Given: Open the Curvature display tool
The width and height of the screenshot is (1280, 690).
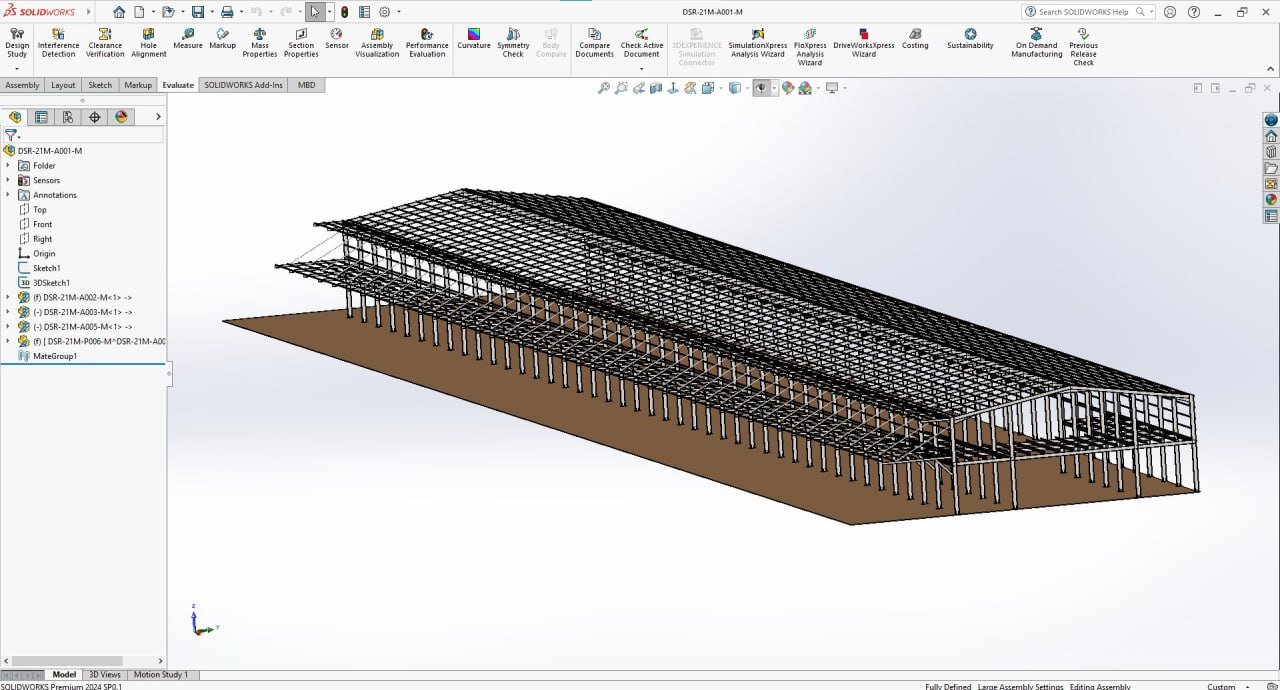Looking at the screenshot, I should coord(474,39).
